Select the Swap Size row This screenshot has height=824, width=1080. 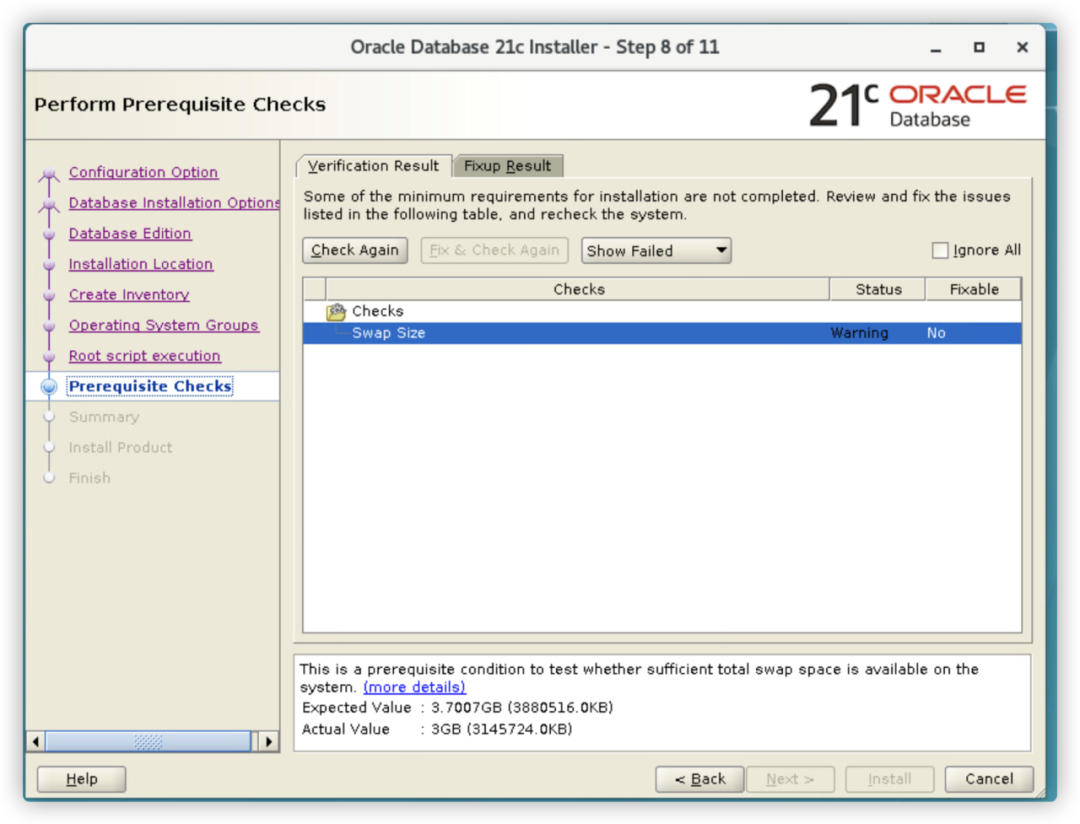tap(662, 333)
